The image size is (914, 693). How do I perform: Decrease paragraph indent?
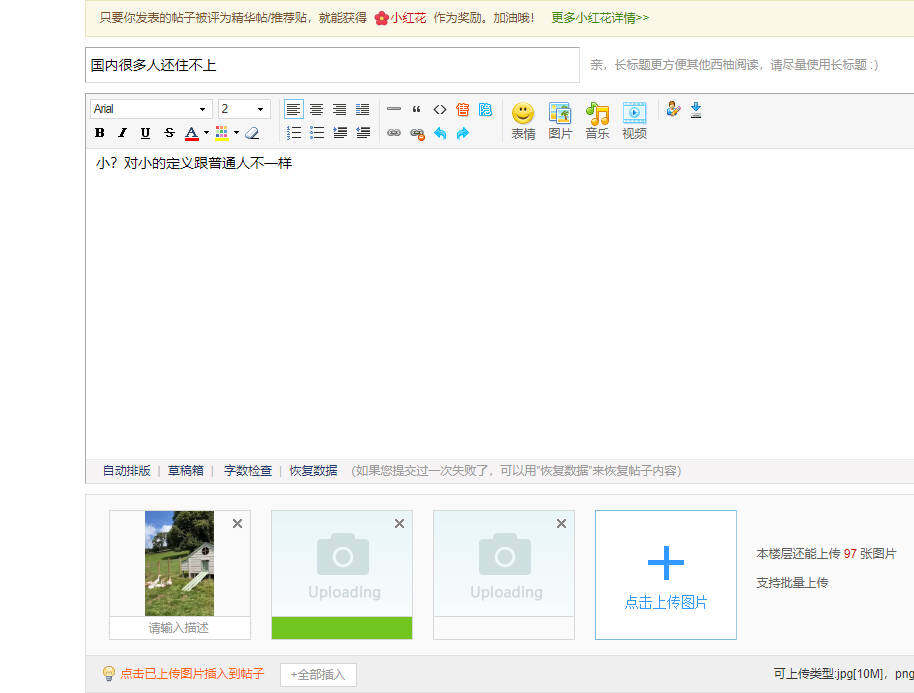[x=363, y=133]
